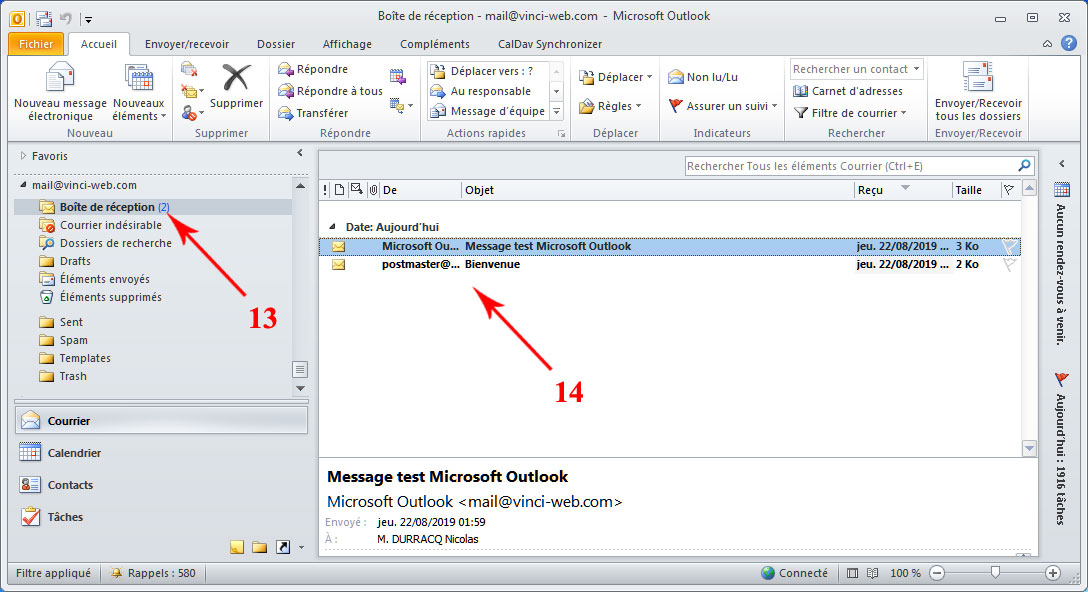Click the Répondre button
Viewport: 1088px width, 592px height.
tap(313, 69)
